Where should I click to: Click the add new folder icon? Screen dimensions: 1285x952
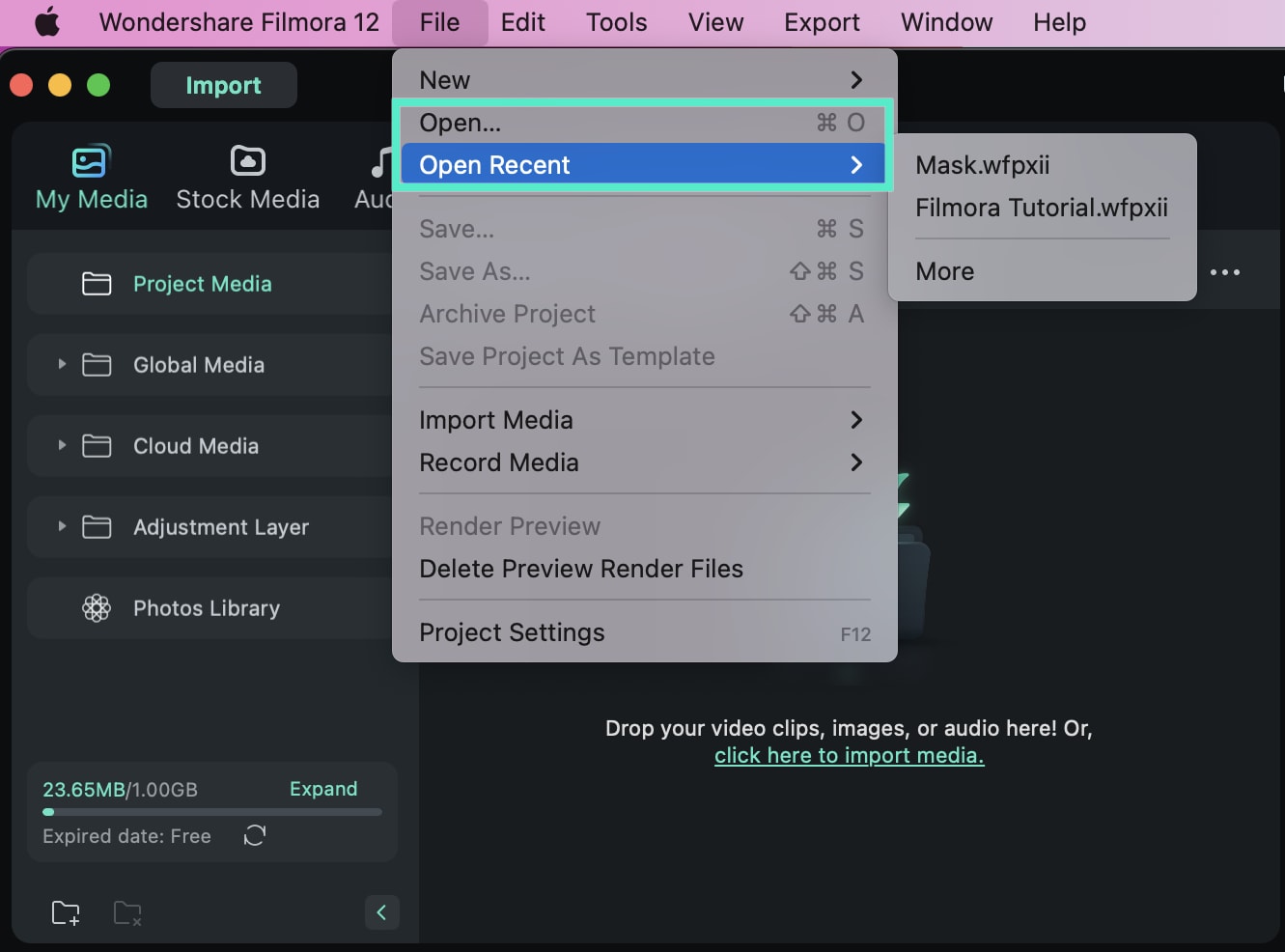[x=66, y=912]
